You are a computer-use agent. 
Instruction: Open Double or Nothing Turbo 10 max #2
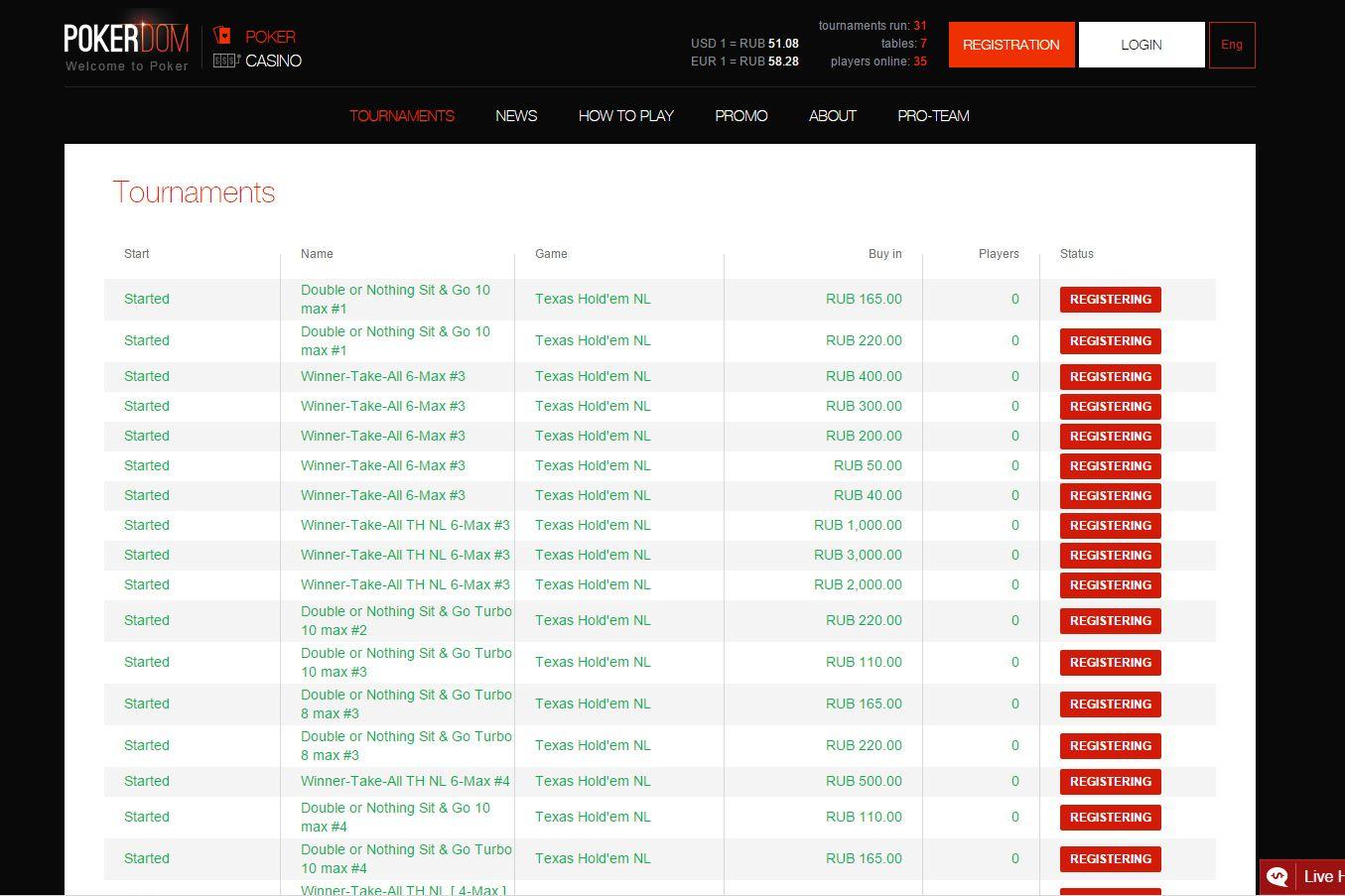[406, 620]
